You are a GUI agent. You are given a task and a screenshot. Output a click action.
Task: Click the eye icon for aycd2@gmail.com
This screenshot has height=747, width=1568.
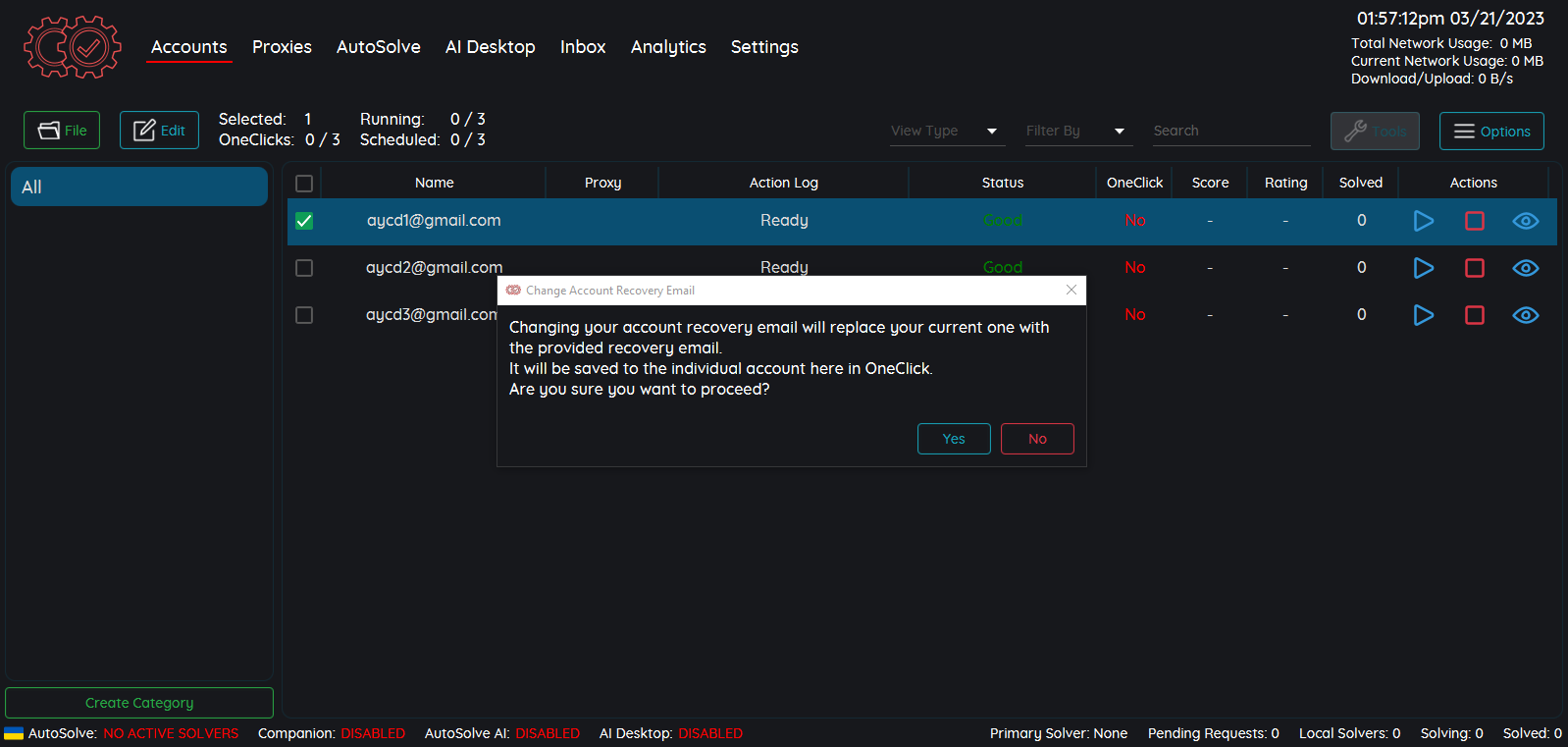click(1525, 268)
